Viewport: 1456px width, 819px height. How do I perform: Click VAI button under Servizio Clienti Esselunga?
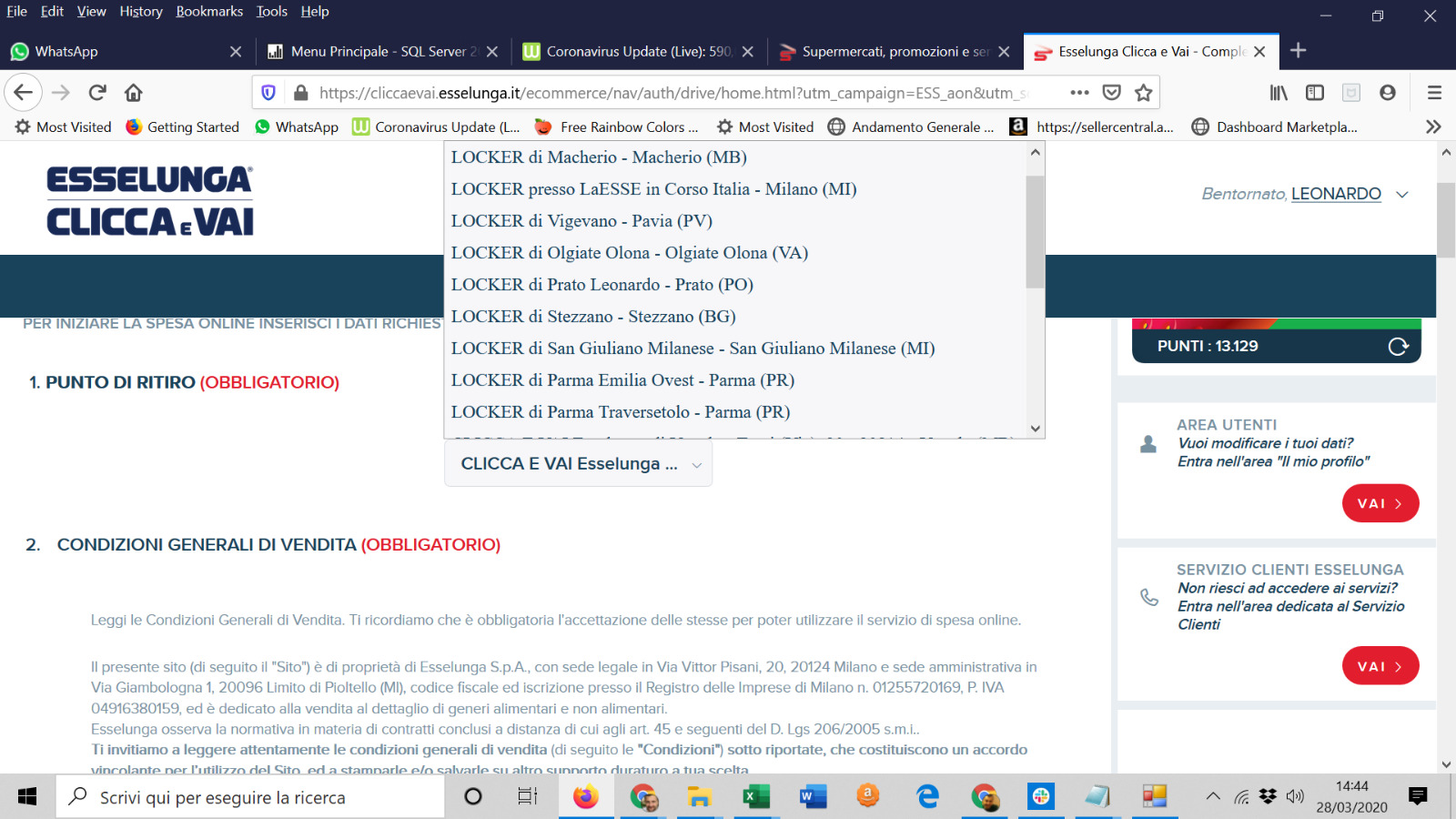click(1380, 666)
